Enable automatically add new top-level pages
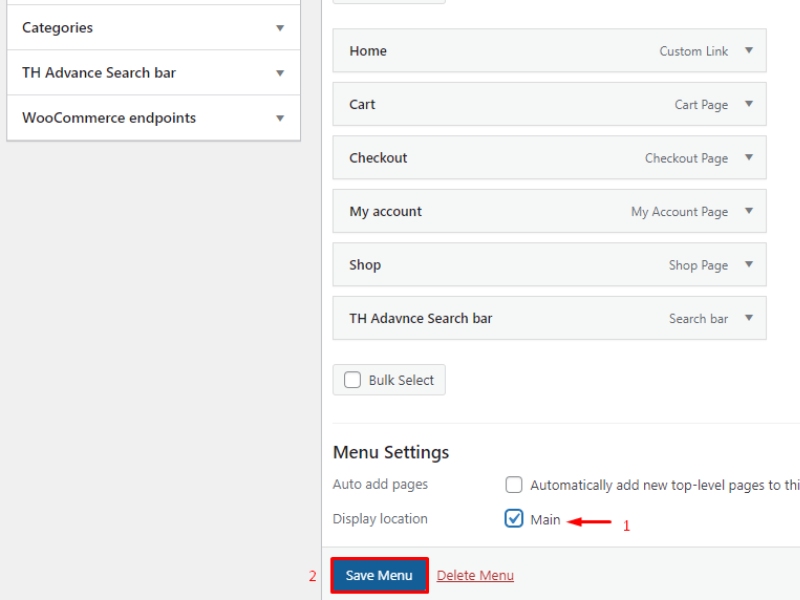Image resolution: width=800 pixels, height=600 pixels. [x=514, y=485]
